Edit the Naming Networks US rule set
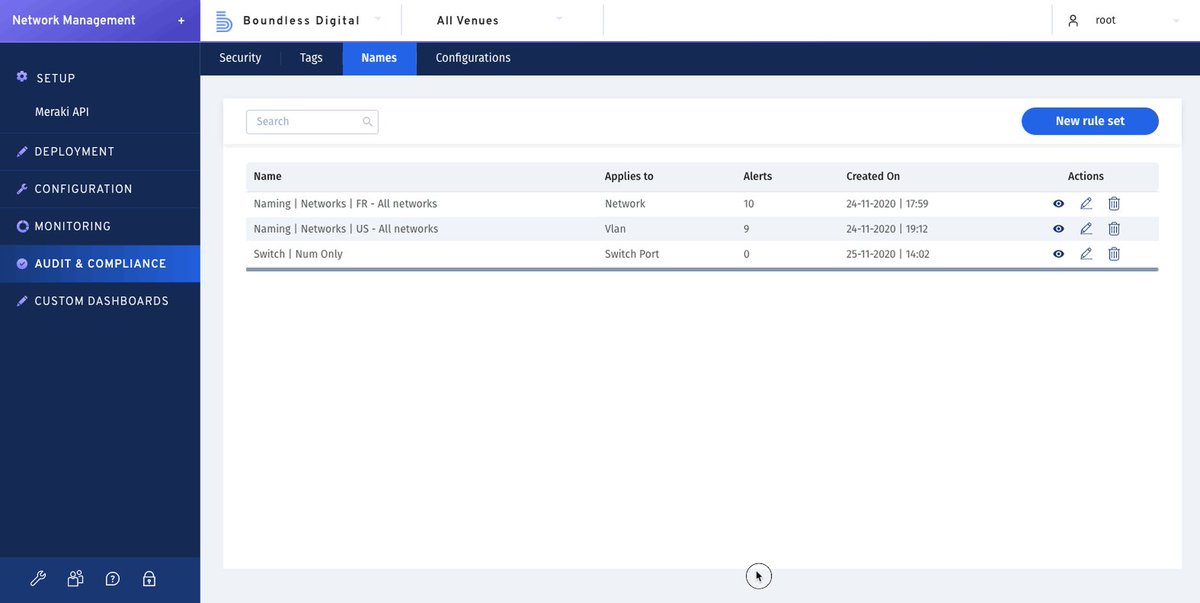Viewport: 1200px width, 603px height. tap(1086, 229)
